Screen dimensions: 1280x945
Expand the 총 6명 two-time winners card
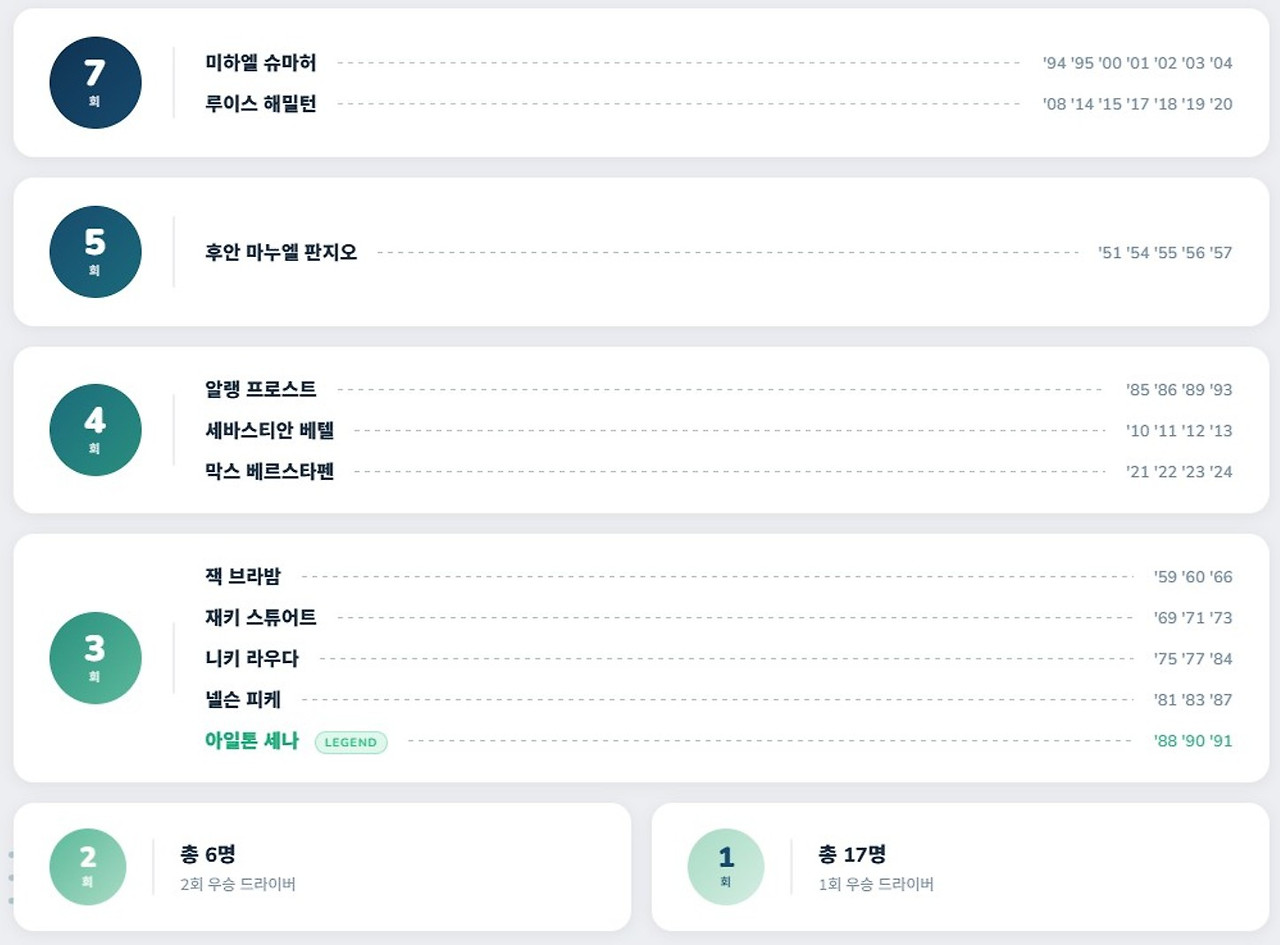(x=322, y=867)
